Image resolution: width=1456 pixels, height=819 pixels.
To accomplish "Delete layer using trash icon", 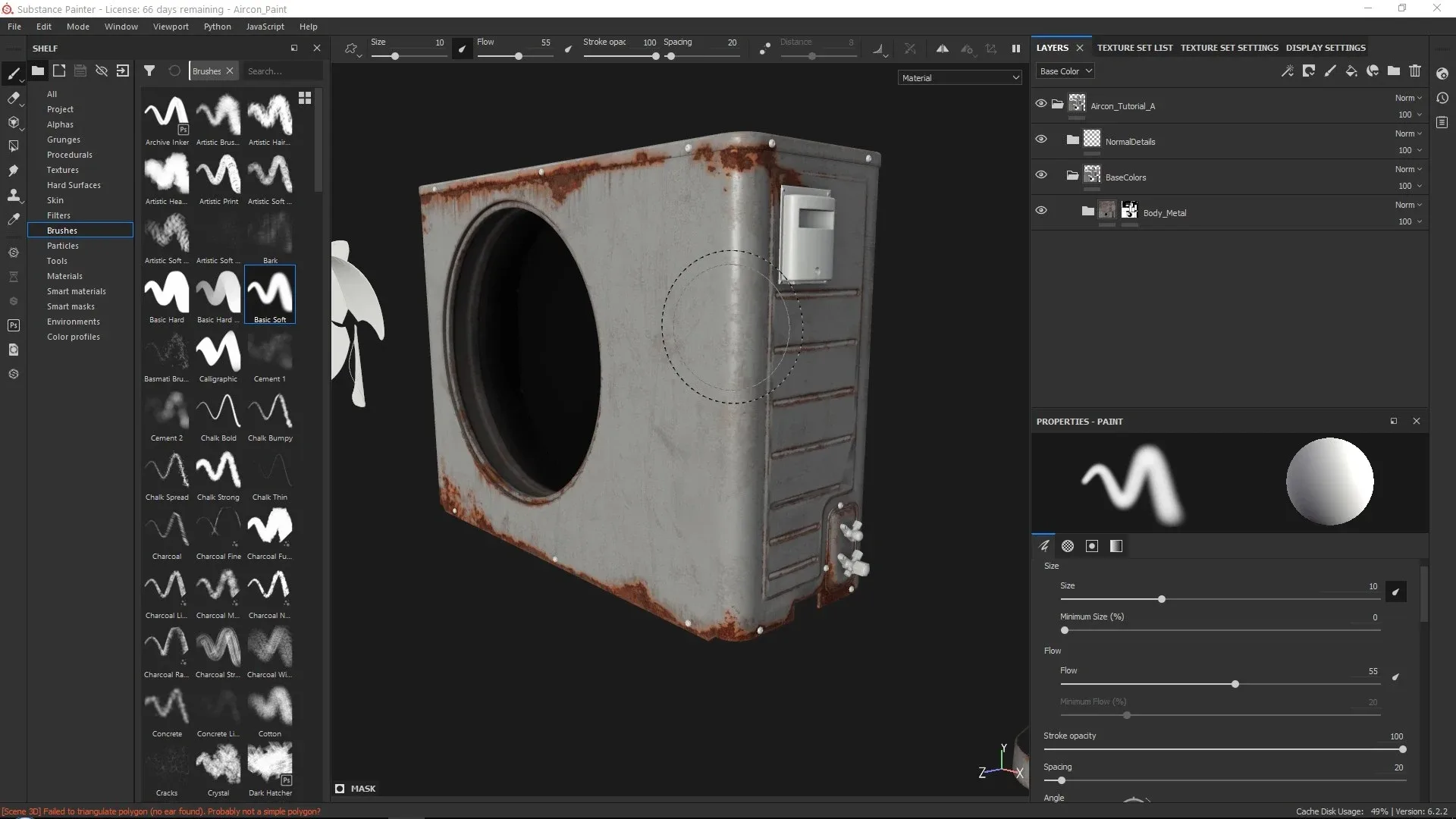I will click(1414, 71).
